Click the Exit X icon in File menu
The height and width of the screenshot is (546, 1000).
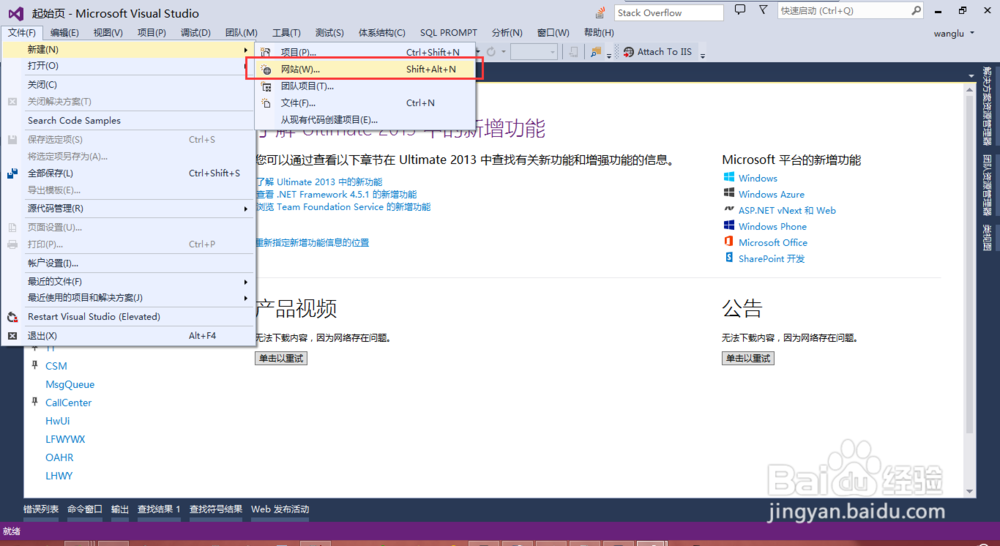12,336
